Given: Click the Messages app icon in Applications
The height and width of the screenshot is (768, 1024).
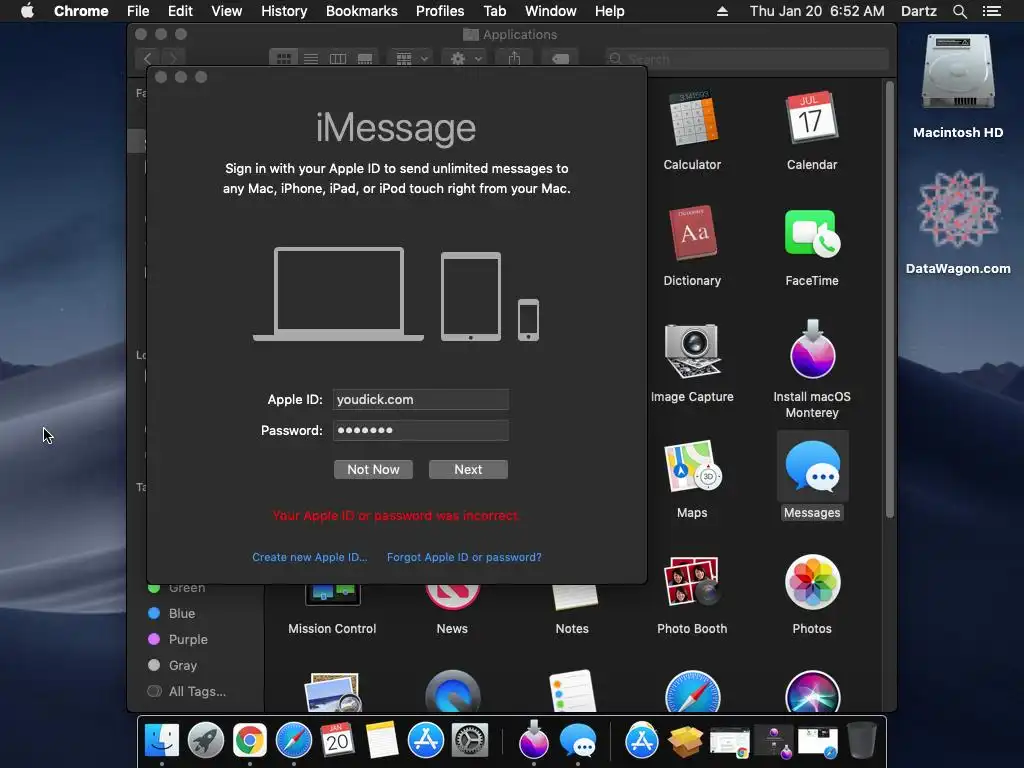Looking at the screenshot, I should pyautogui.click(x=812, y=466).
